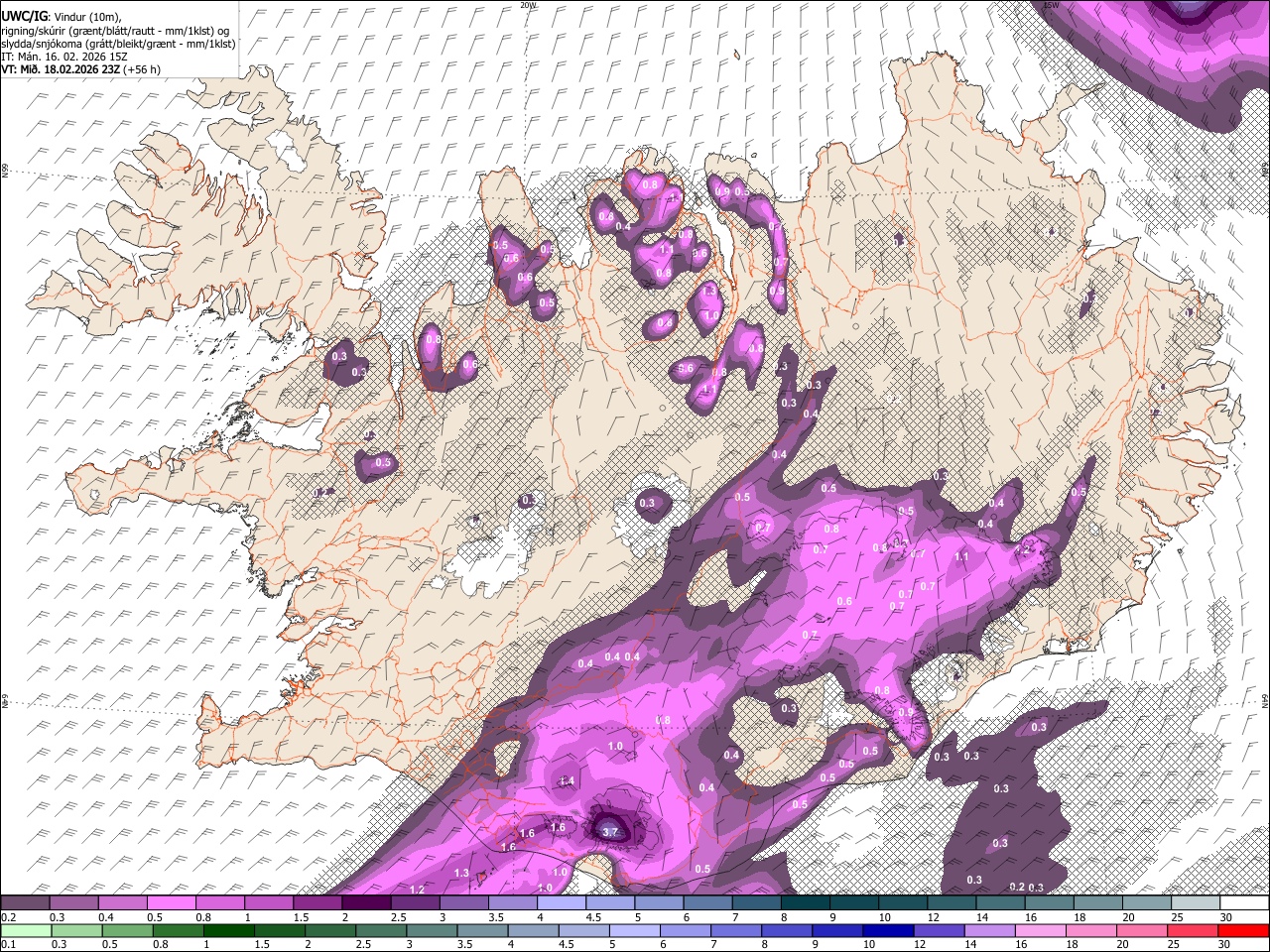Click the "14" label on the rain scale
This screenshot has width=1270, height=952.
click(x=970, y=944)
